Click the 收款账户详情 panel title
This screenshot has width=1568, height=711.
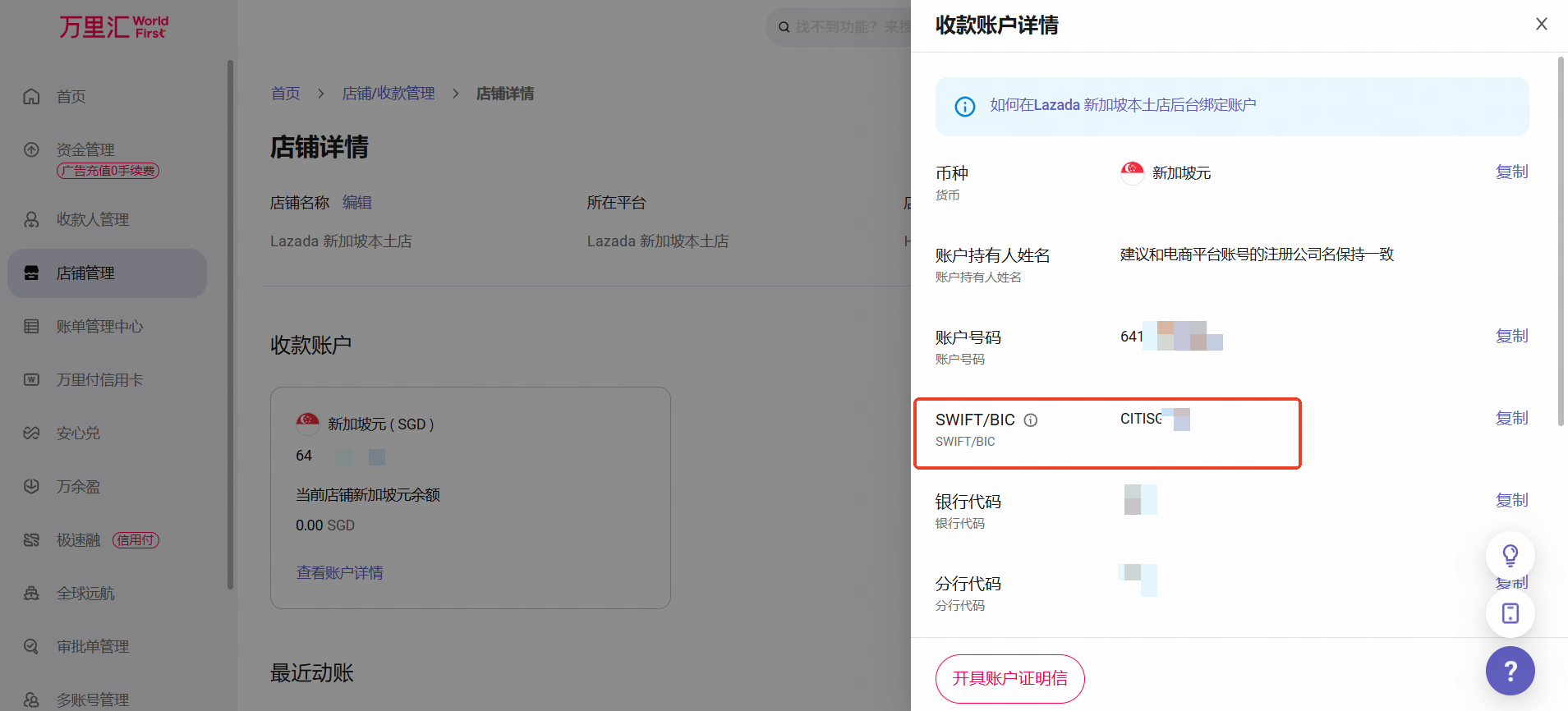(x=997, y=25)
